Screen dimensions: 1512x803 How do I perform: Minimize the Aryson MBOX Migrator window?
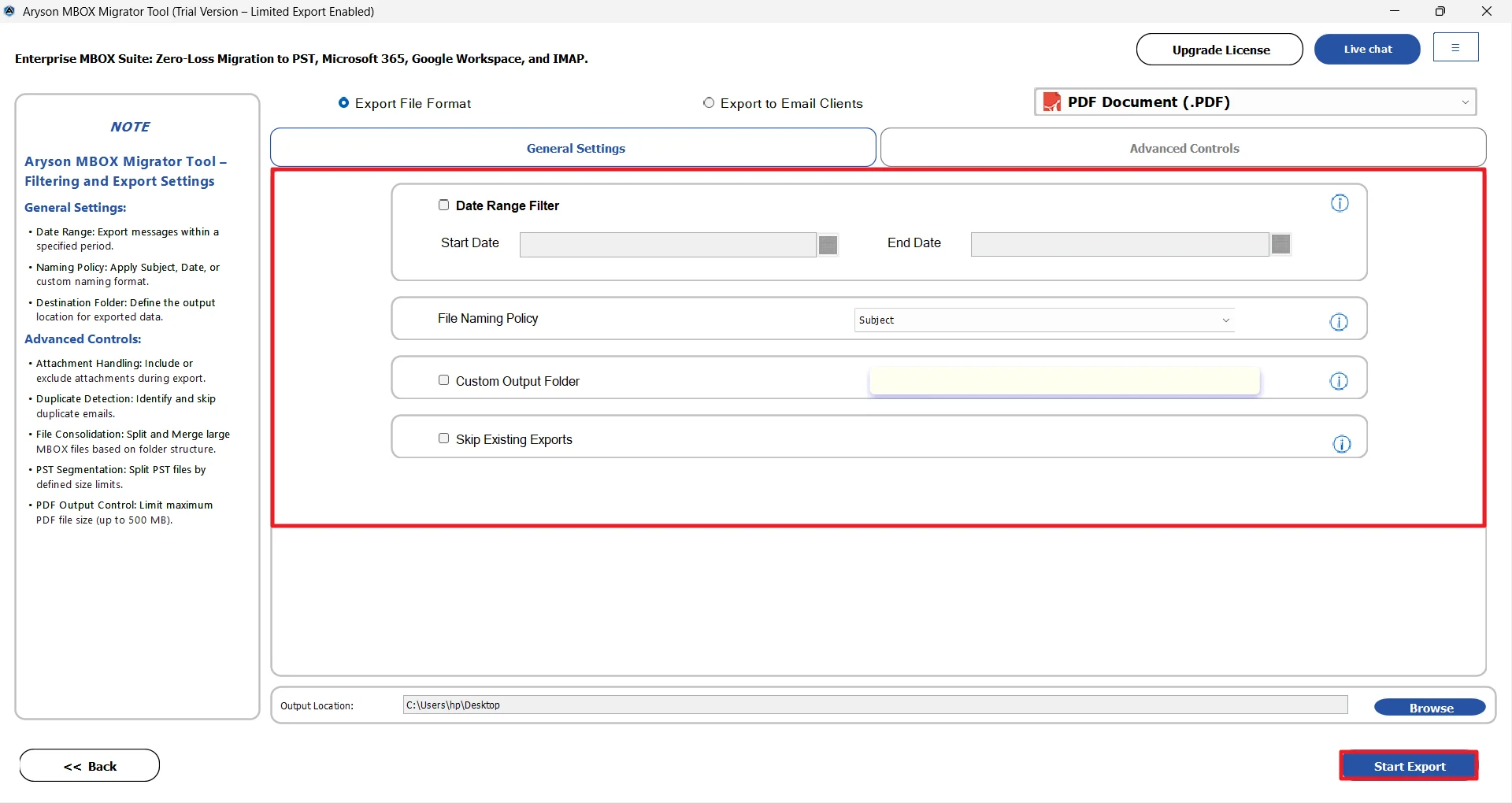point(1395,11)
